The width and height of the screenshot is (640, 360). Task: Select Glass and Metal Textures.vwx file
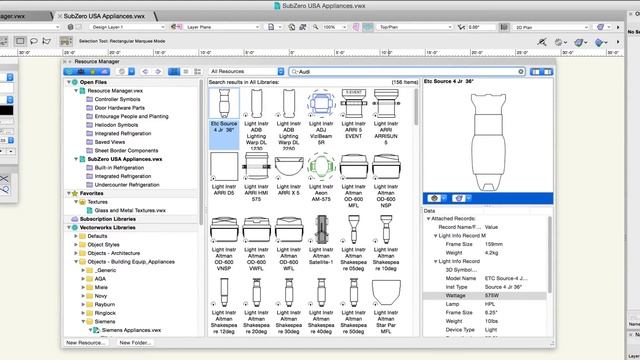click(x=130, y=211)
